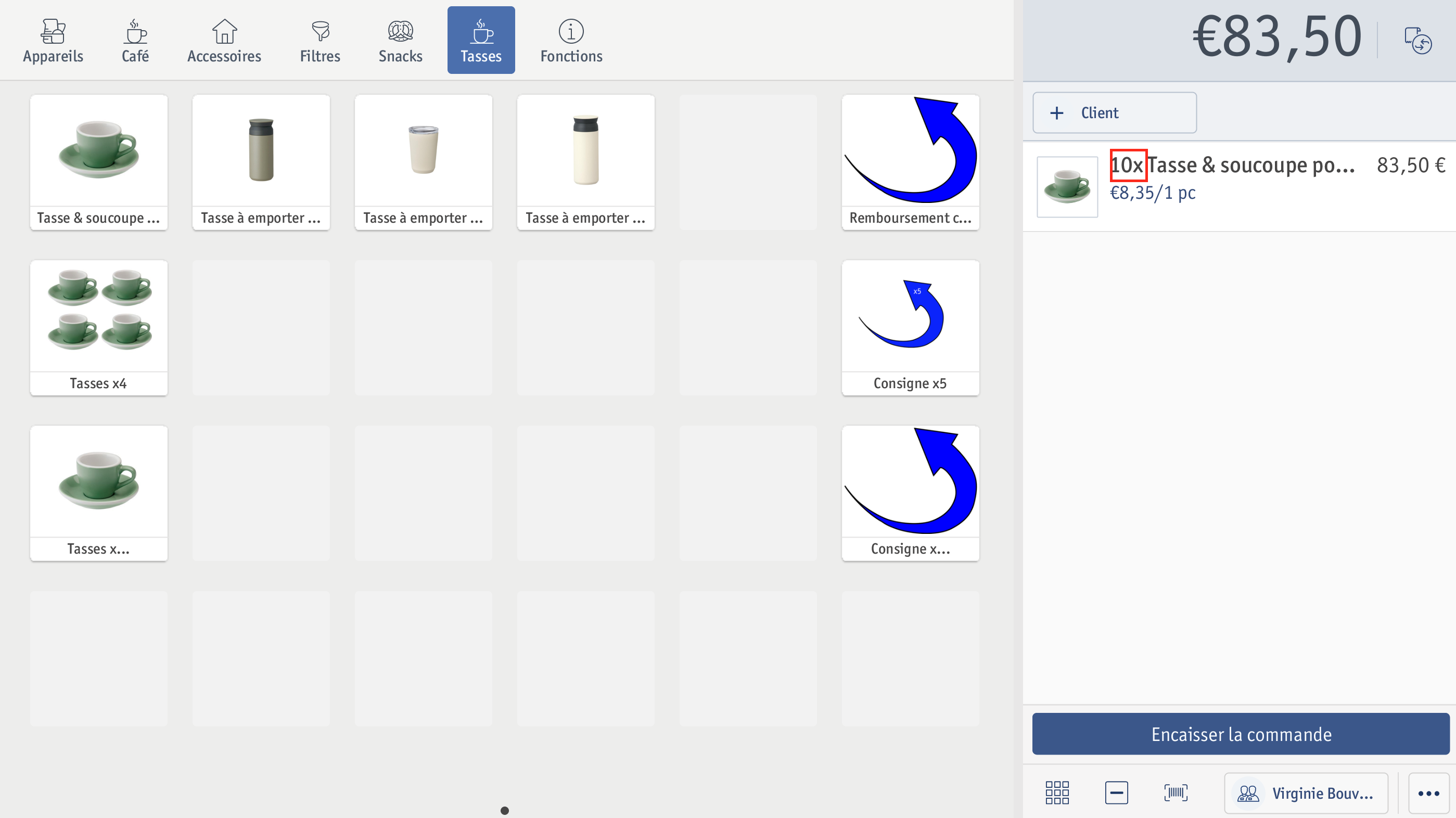The image size is (1456, 818).
Task: Add the Tasses x4 product
Action: tap(99, 328)
